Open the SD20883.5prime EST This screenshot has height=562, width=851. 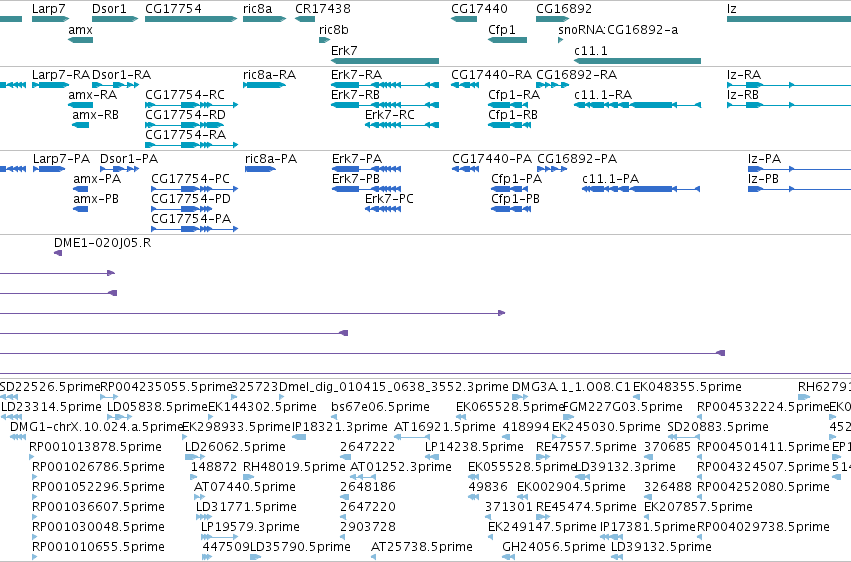pos(684,437)
